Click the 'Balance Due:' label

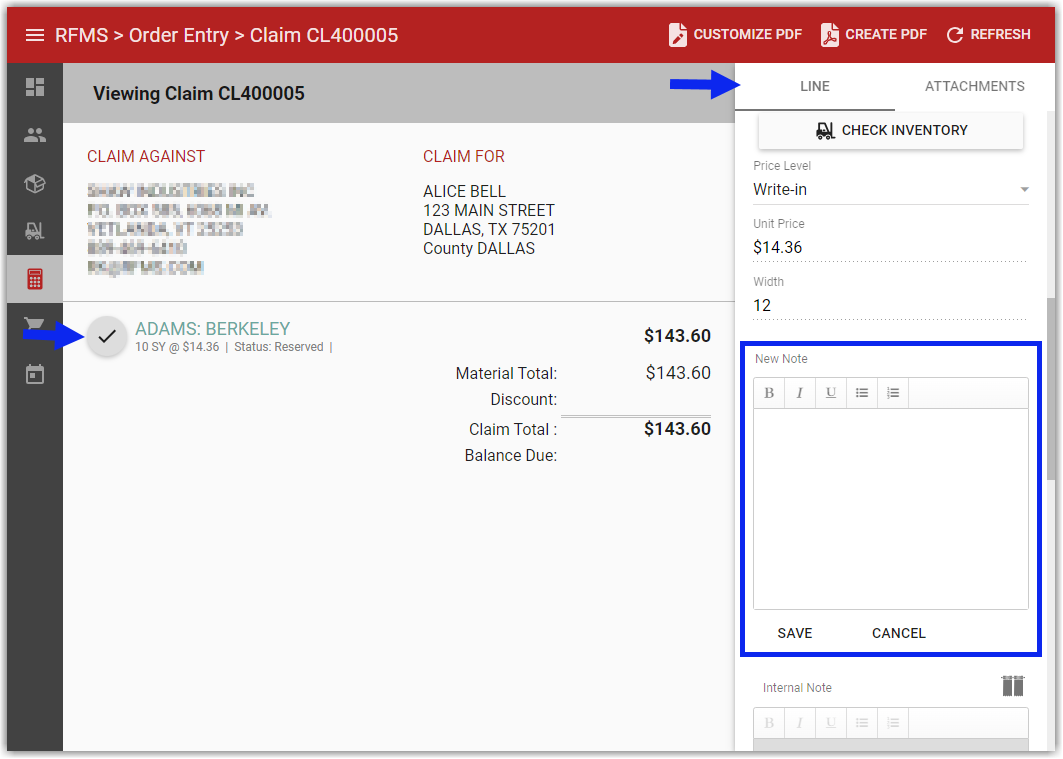pyautogui.click(x=510, y=455)
